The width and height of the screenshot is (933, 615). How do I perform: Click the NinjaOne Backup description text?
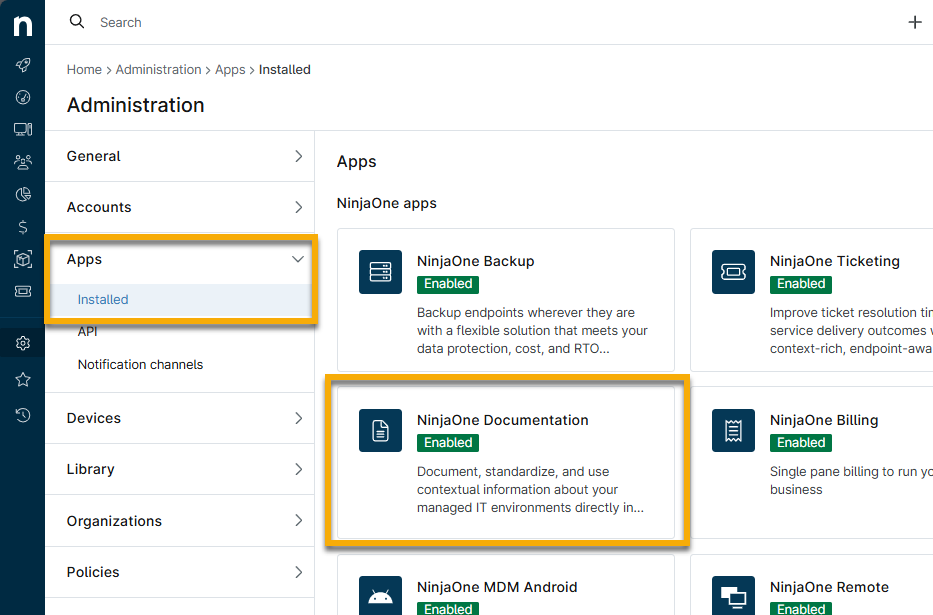point(532,331)
